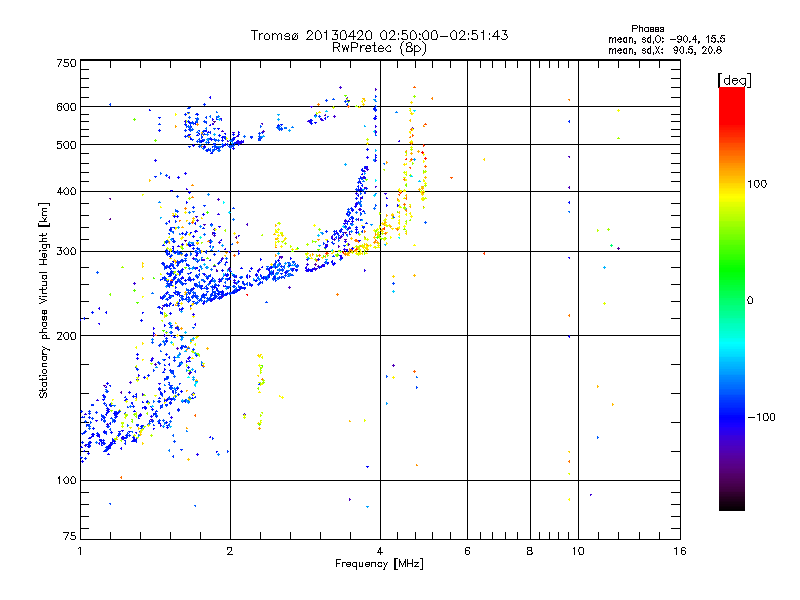Click the color bar tick label '-100'
This screenshot has width=800, height=600.
(x=761, y=417)
